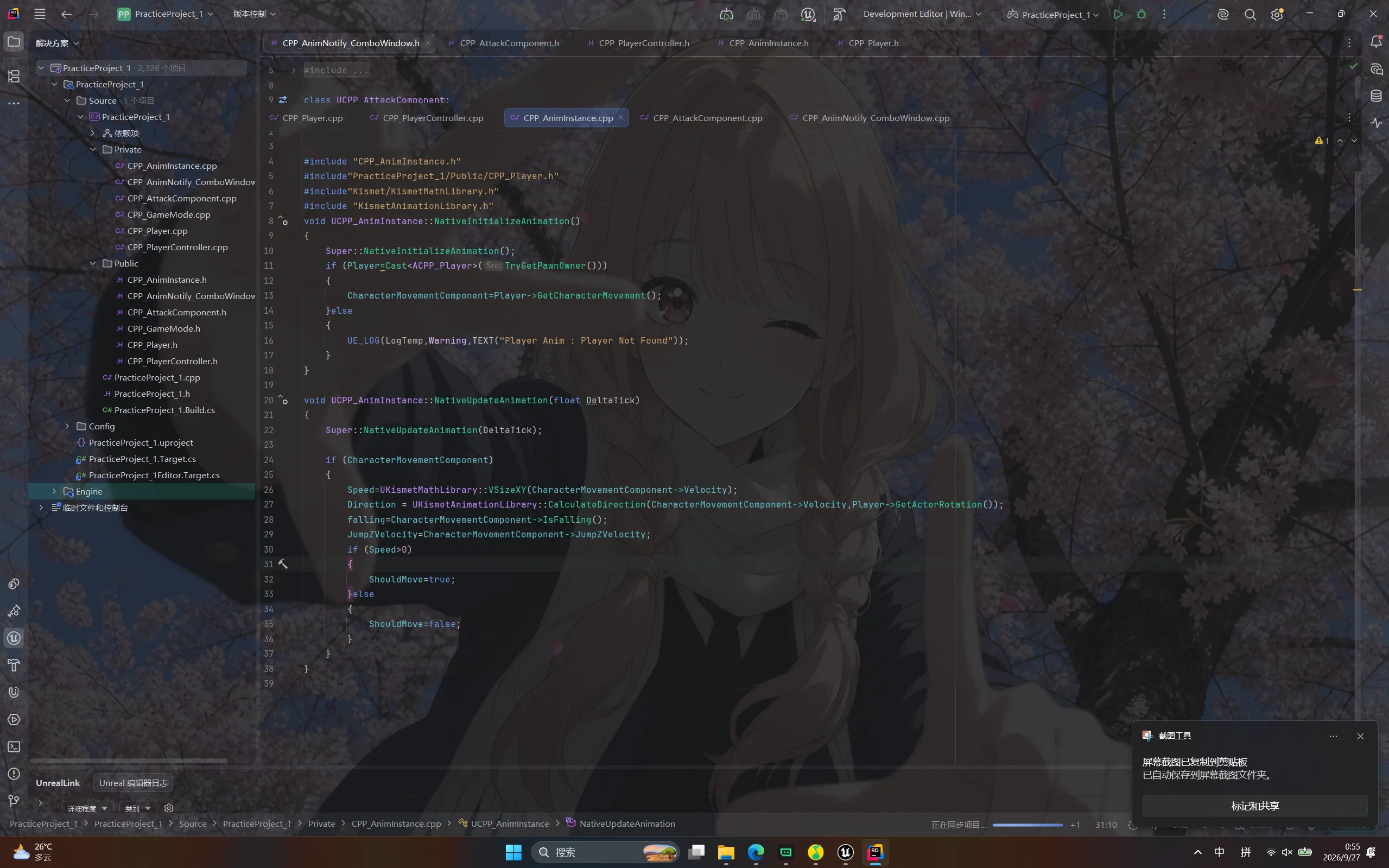1389x868 pixels.
Task: Dismiss the 截图工具 notification
Action: pos(1360,736)
